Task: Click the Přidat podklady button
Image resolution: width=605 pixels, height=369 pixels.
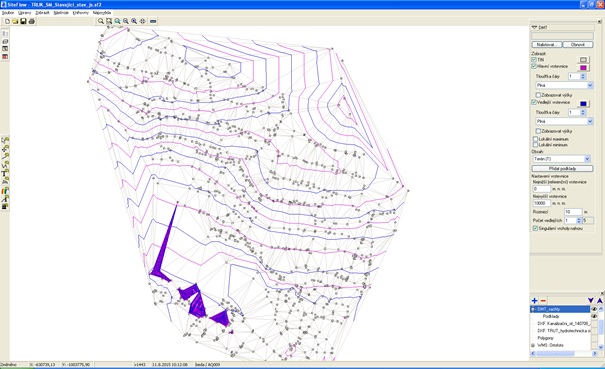Action: [x=562, y=169]
